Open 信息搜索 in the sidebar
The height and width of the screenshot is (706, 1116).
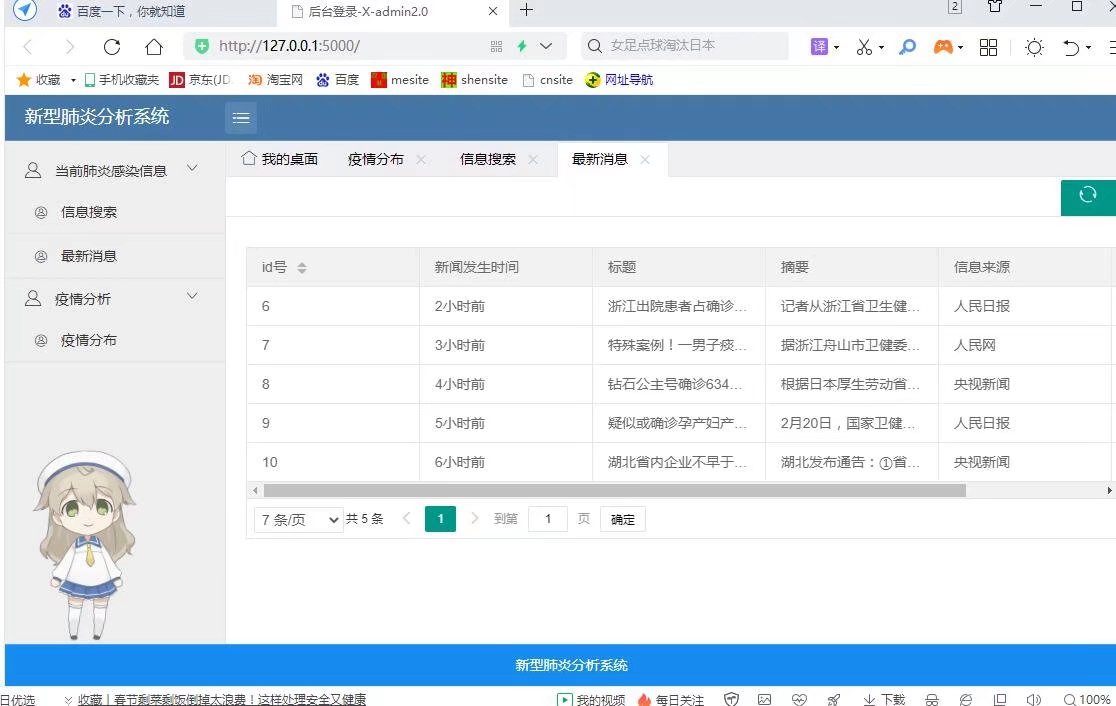click(x=88, y=212)
